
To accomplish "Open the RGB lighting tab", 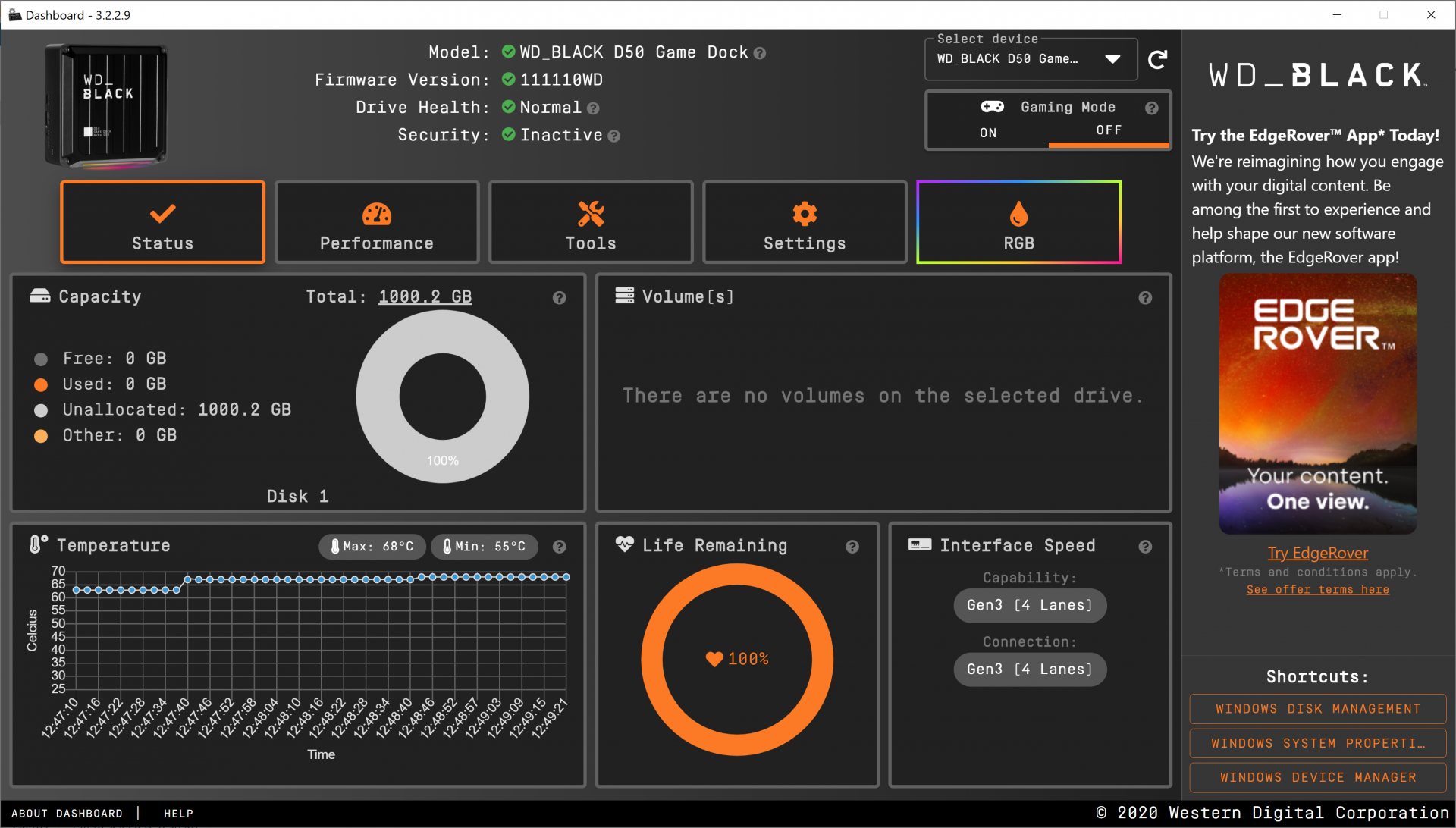I will point(1018,222).
